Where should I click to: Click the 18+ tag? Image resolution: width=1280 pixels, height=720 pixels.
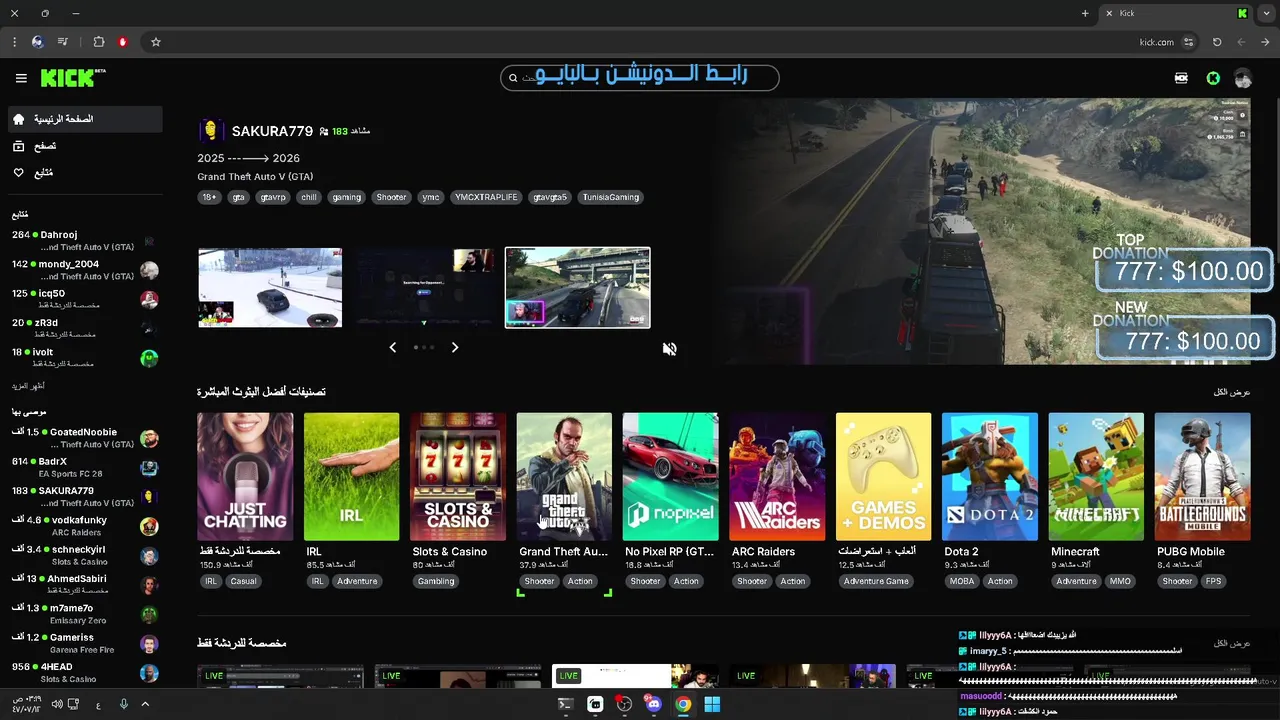209,197
